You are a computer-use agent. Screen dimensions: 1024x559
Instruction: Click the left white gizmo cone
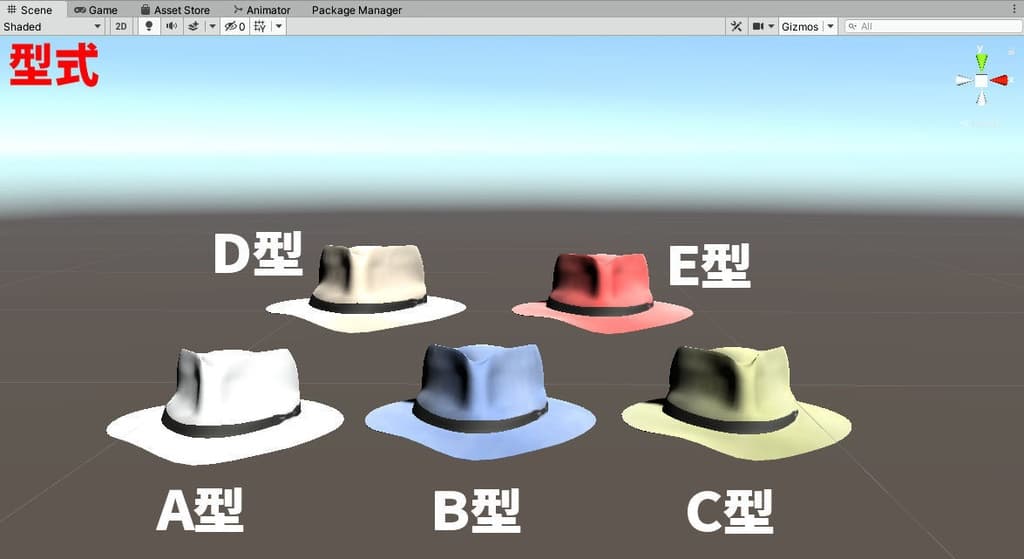click(x=964, y=80)
